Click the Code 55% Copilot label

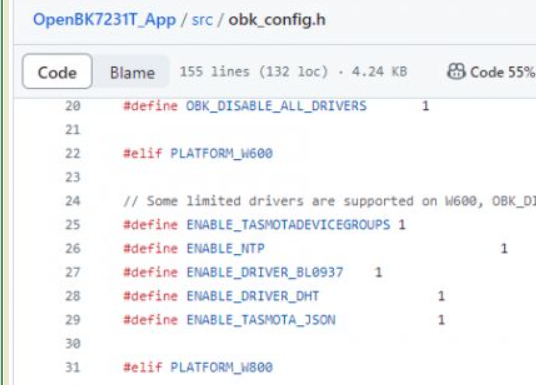coord(502,72)
